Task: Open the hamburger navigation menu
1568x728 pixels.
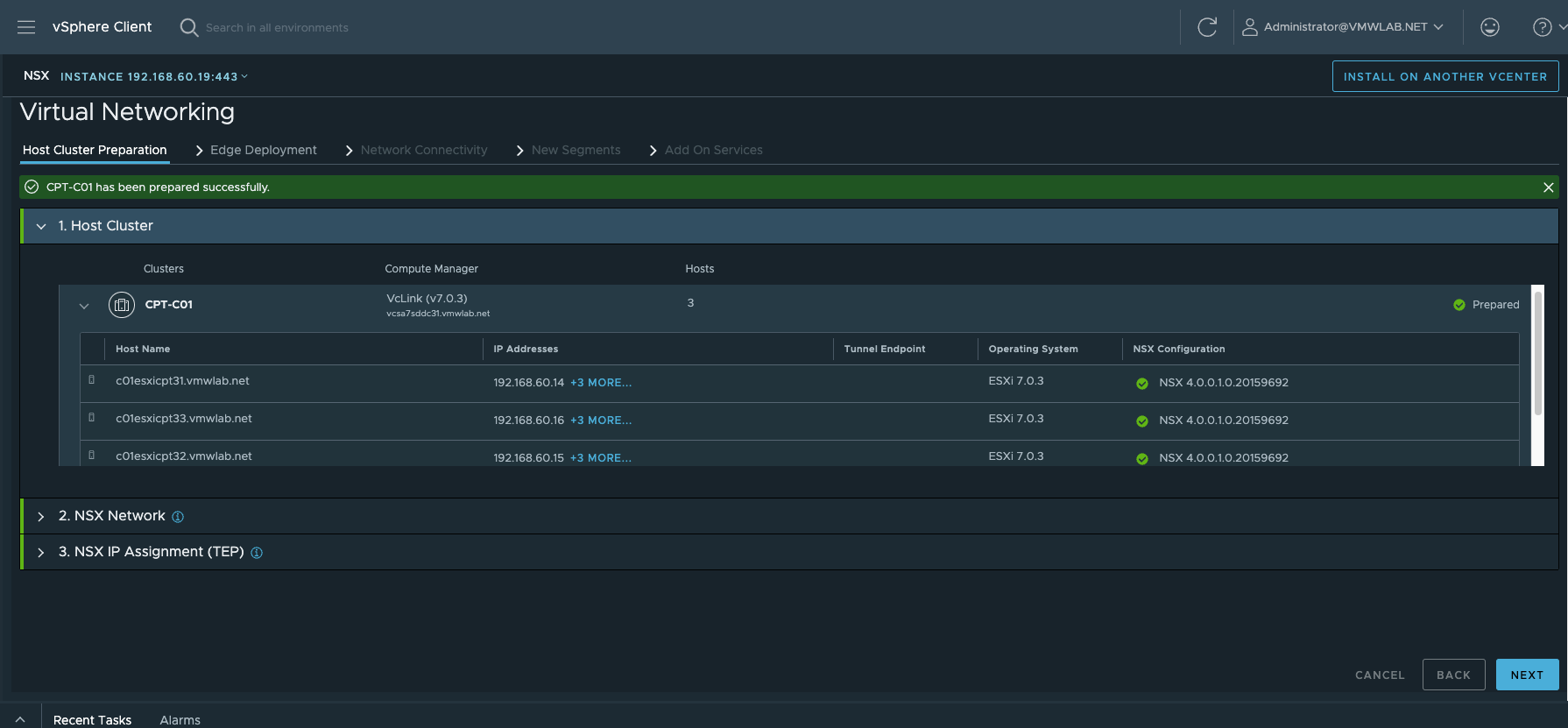Action: tap(26, 27)
